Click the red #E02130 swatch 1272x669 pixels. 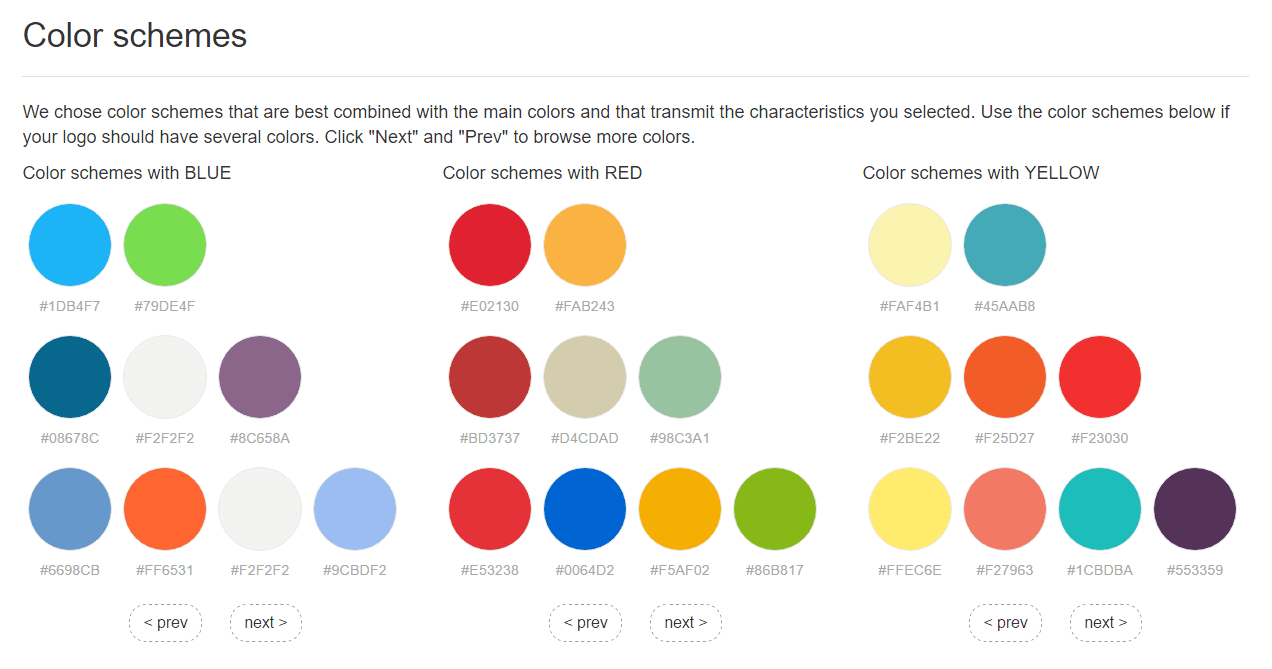click(490, 245)
